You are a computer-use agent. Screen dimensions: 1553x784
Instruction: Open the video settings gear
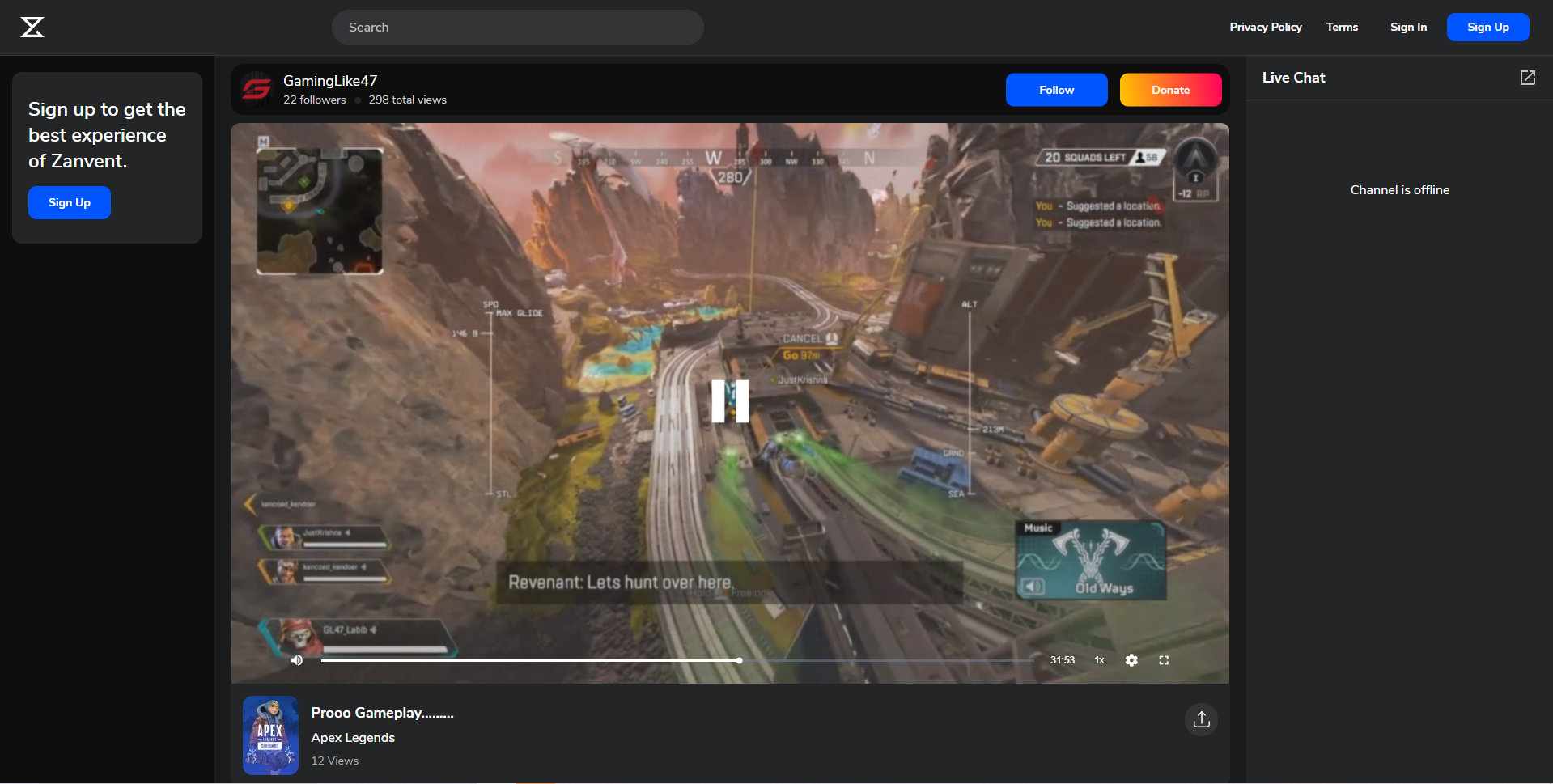(1131, 660)
